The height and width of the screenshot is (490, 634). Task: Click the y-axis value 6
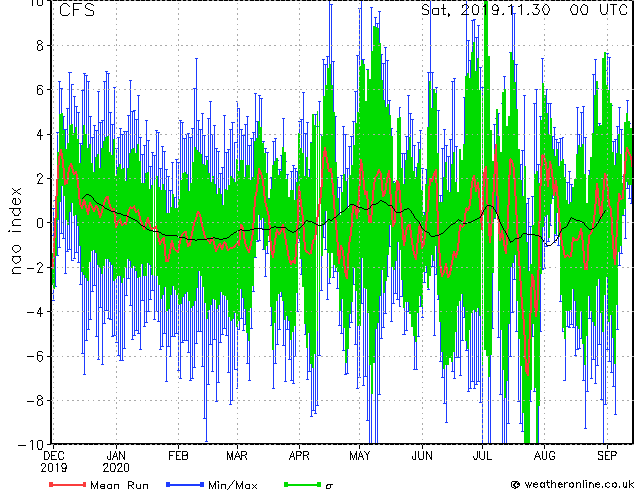click(40, 90)
